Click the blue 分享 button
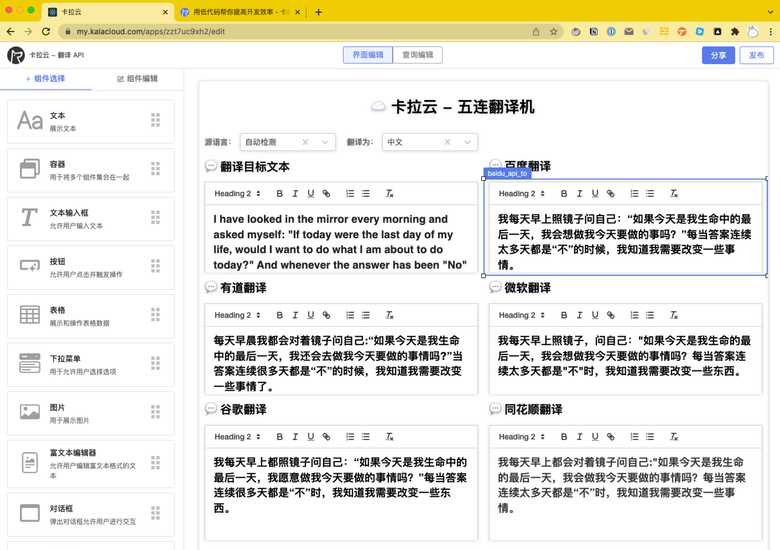Screen dimensions: 780x550 tap(718, 55)
